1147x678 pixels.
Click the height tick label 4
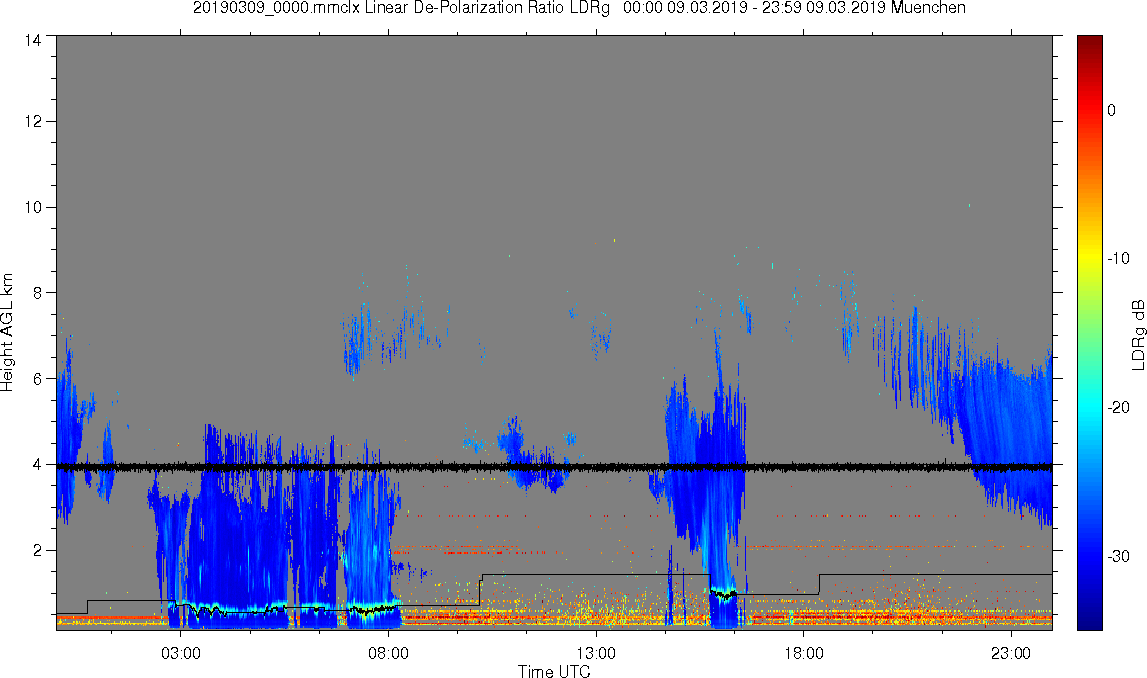(x=37, y=464)
